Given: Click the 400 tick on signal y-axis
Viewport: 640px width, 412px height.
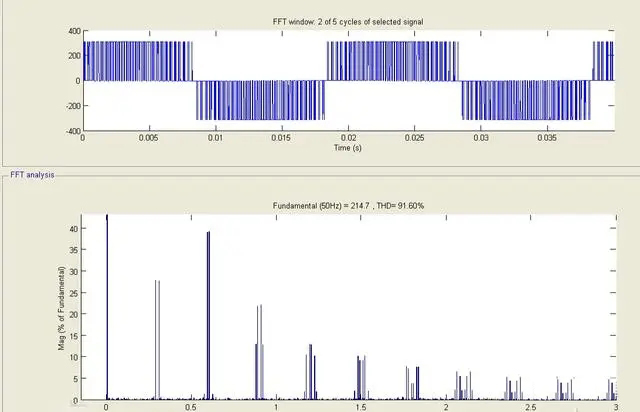Looking at the screenshot, I should 72,32.
